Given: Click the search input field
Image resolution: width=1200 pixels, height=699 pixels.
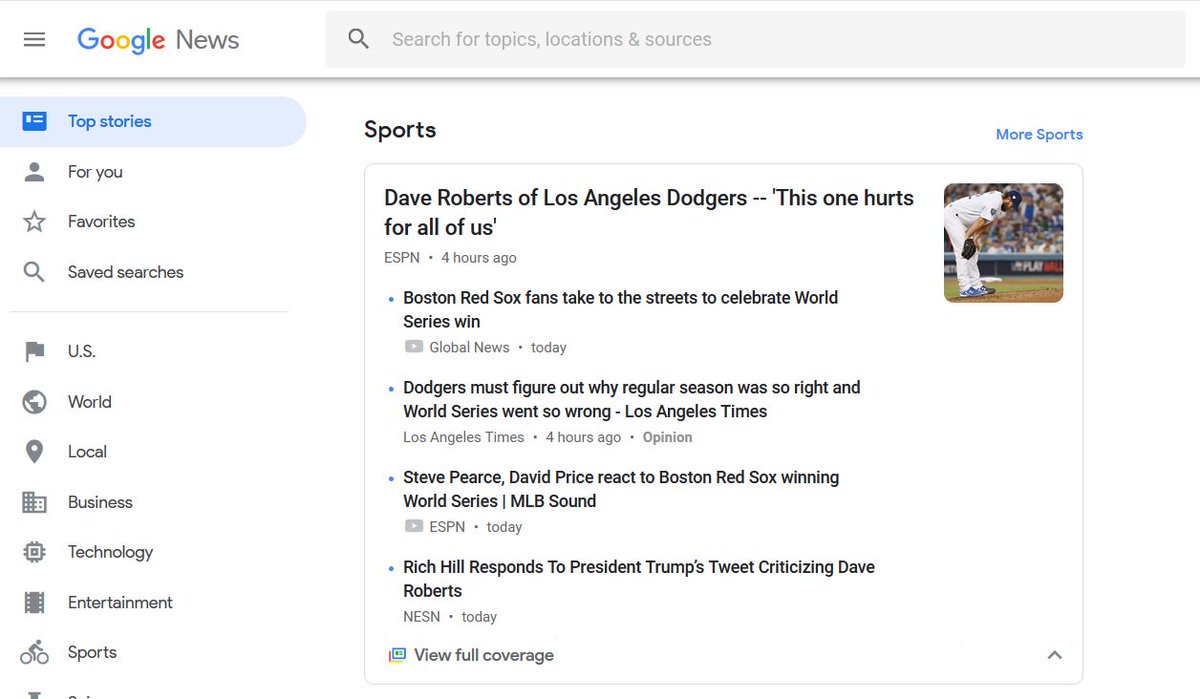Looking at the screenshot, I should pyautogui.click(x=600, y=38).
